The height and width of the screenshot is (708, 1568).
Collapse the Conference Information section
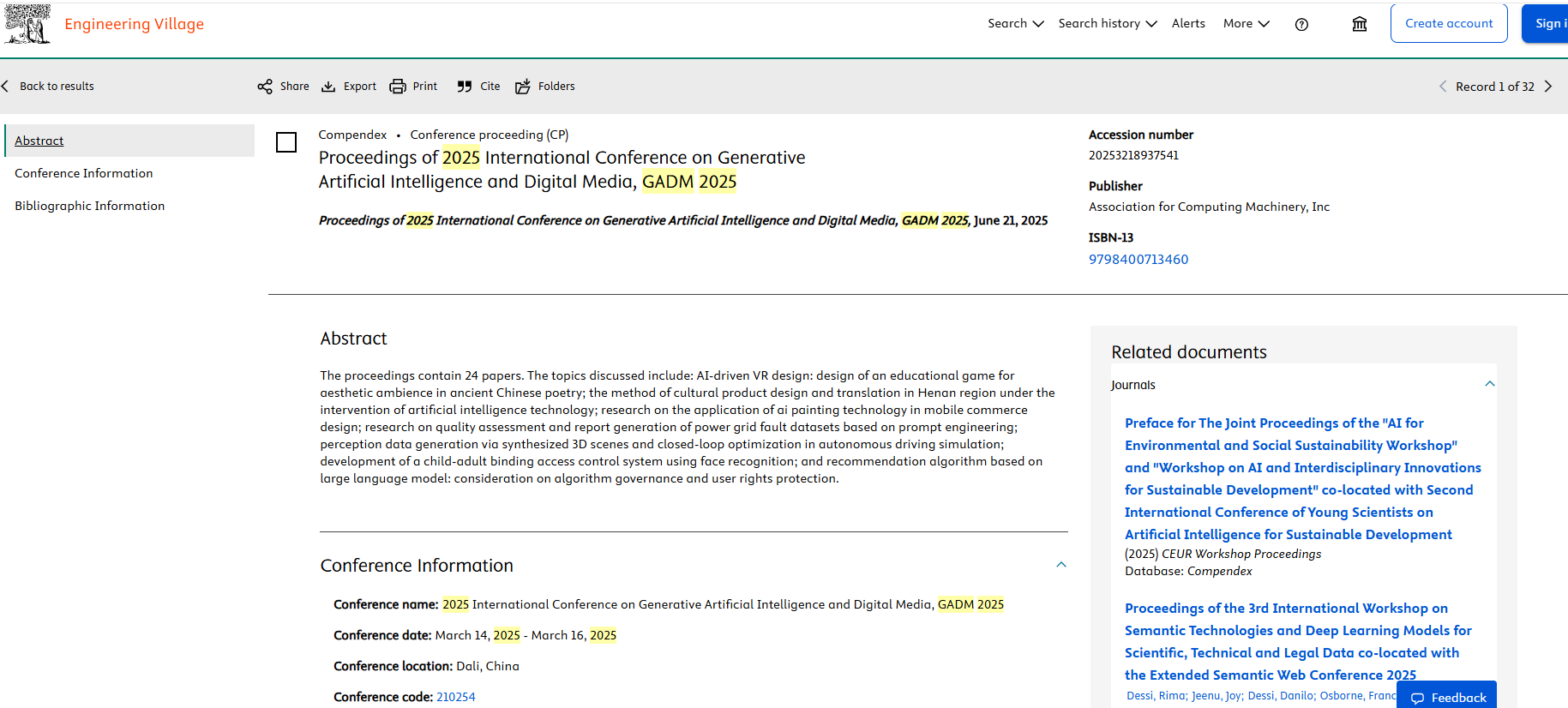click(x=1061, y=565)
